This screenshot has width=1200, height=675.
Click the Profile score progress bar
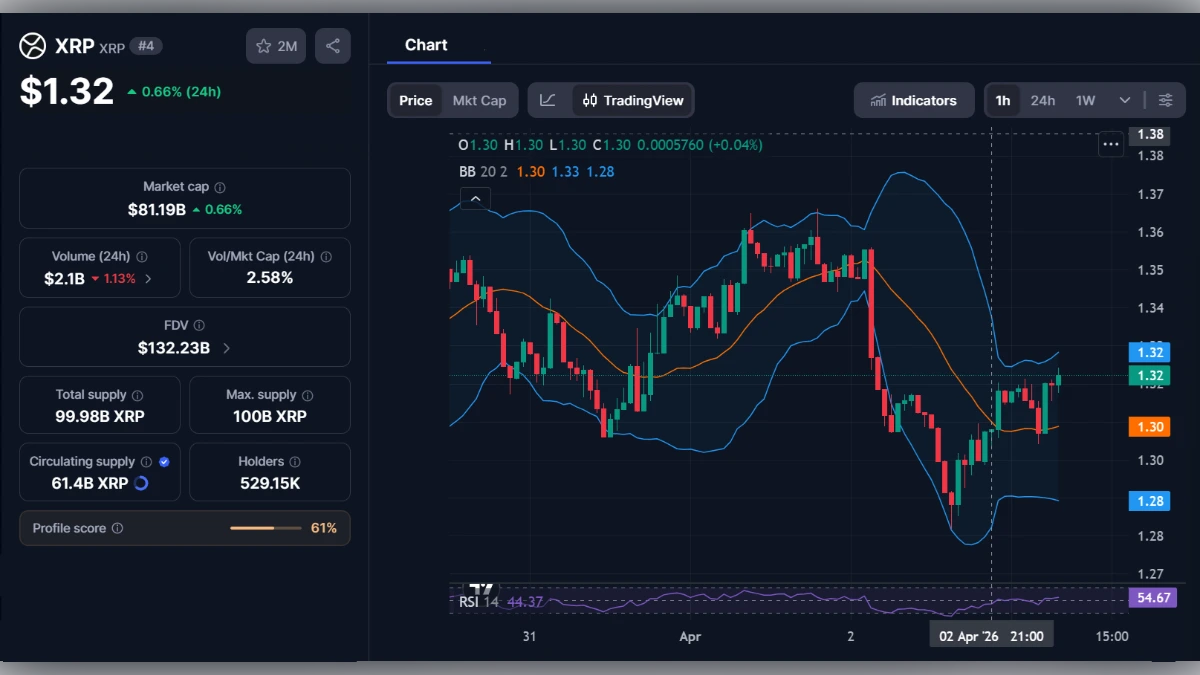[268, 527]
